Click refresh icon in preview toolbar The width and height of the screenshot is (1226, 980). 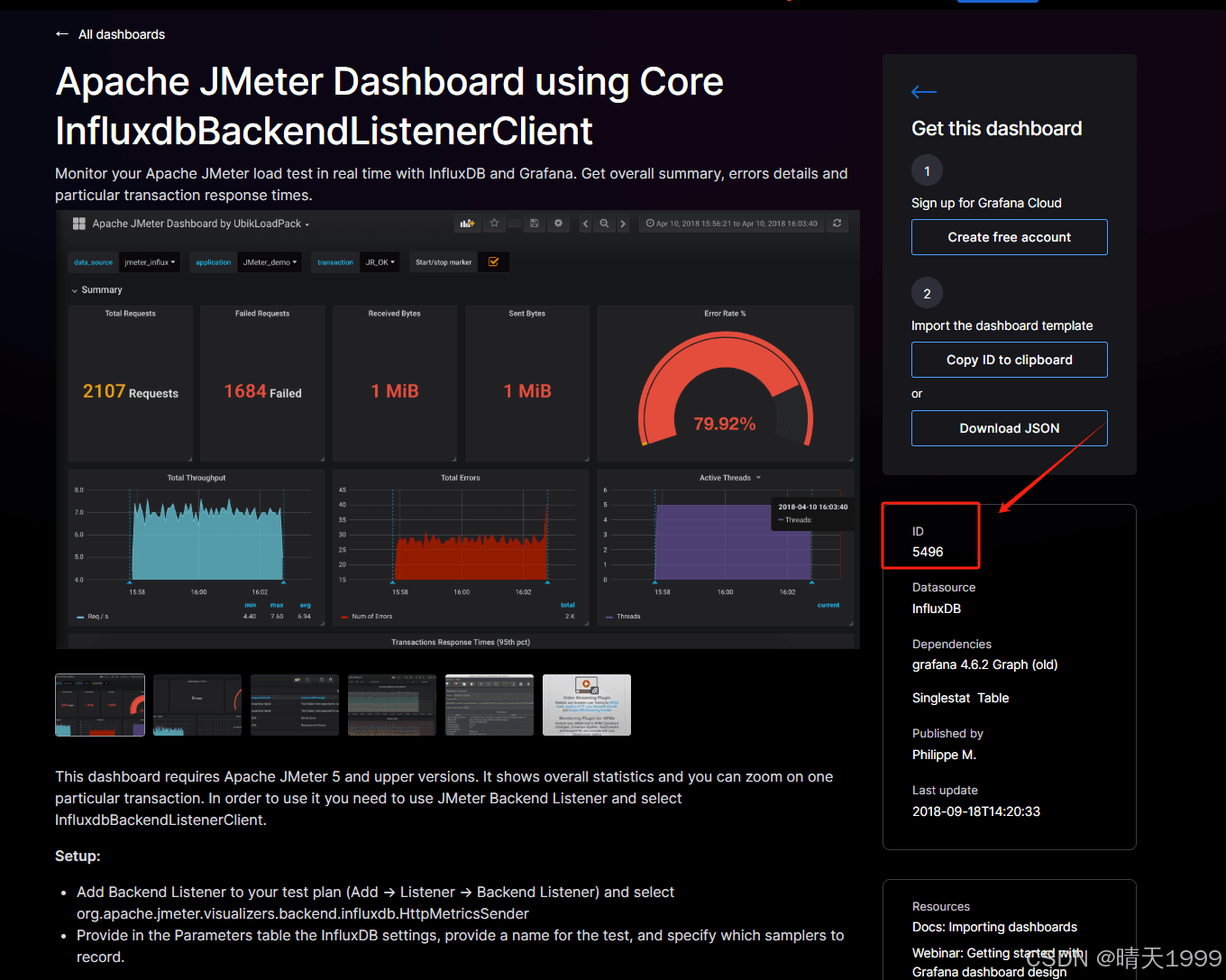coord(837,224)
